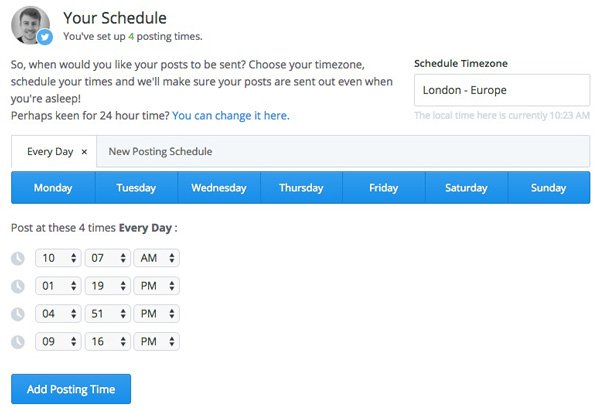Click the Twitter badge on the profile avatar
Screen dimensions: 600x413
point(45,37)
